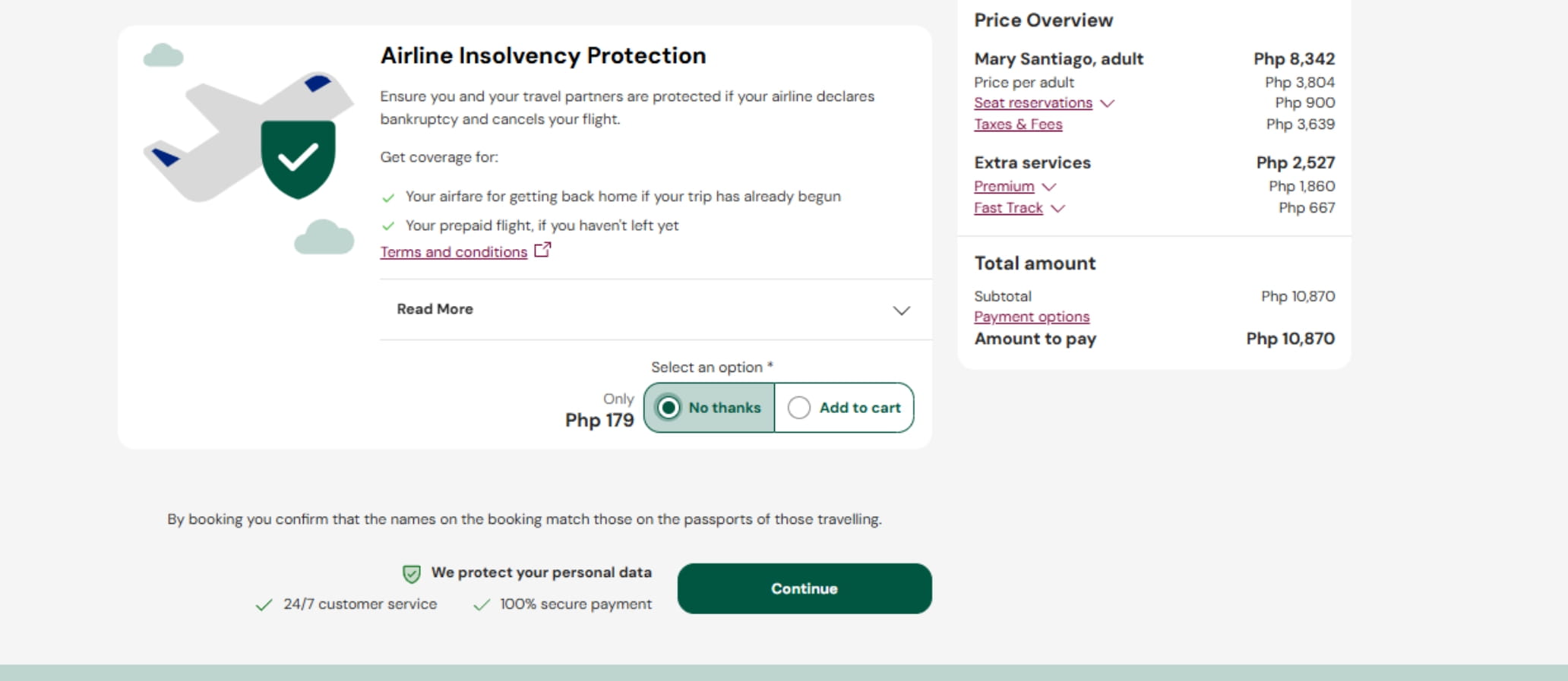Image resolution: width=1568 pixels, height=681 pixels.
Task: Expand the Read More section
Action: coord(435,309)
